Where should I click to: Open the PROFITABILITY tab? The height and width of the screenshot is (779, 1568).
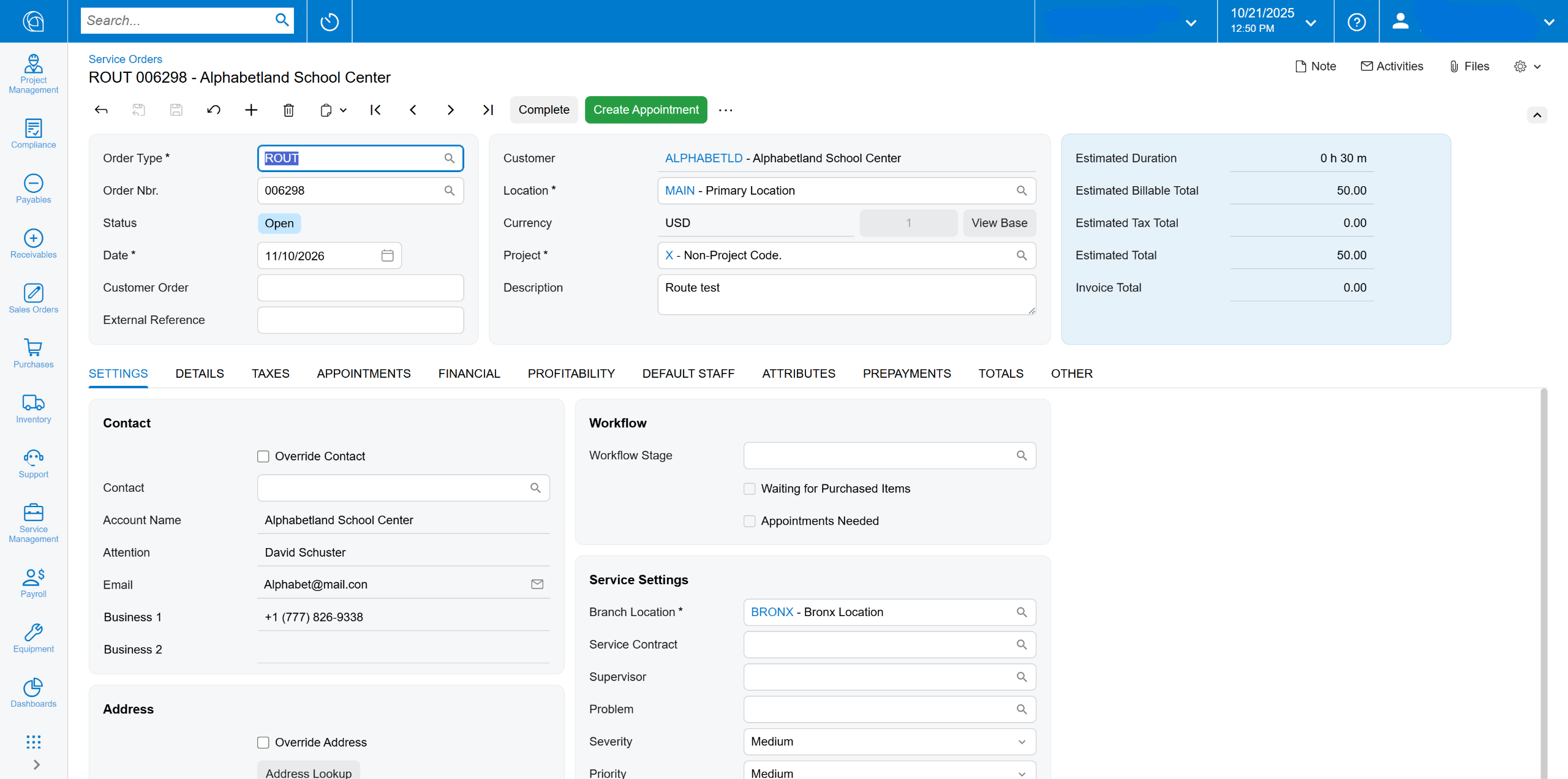[571, 374]
